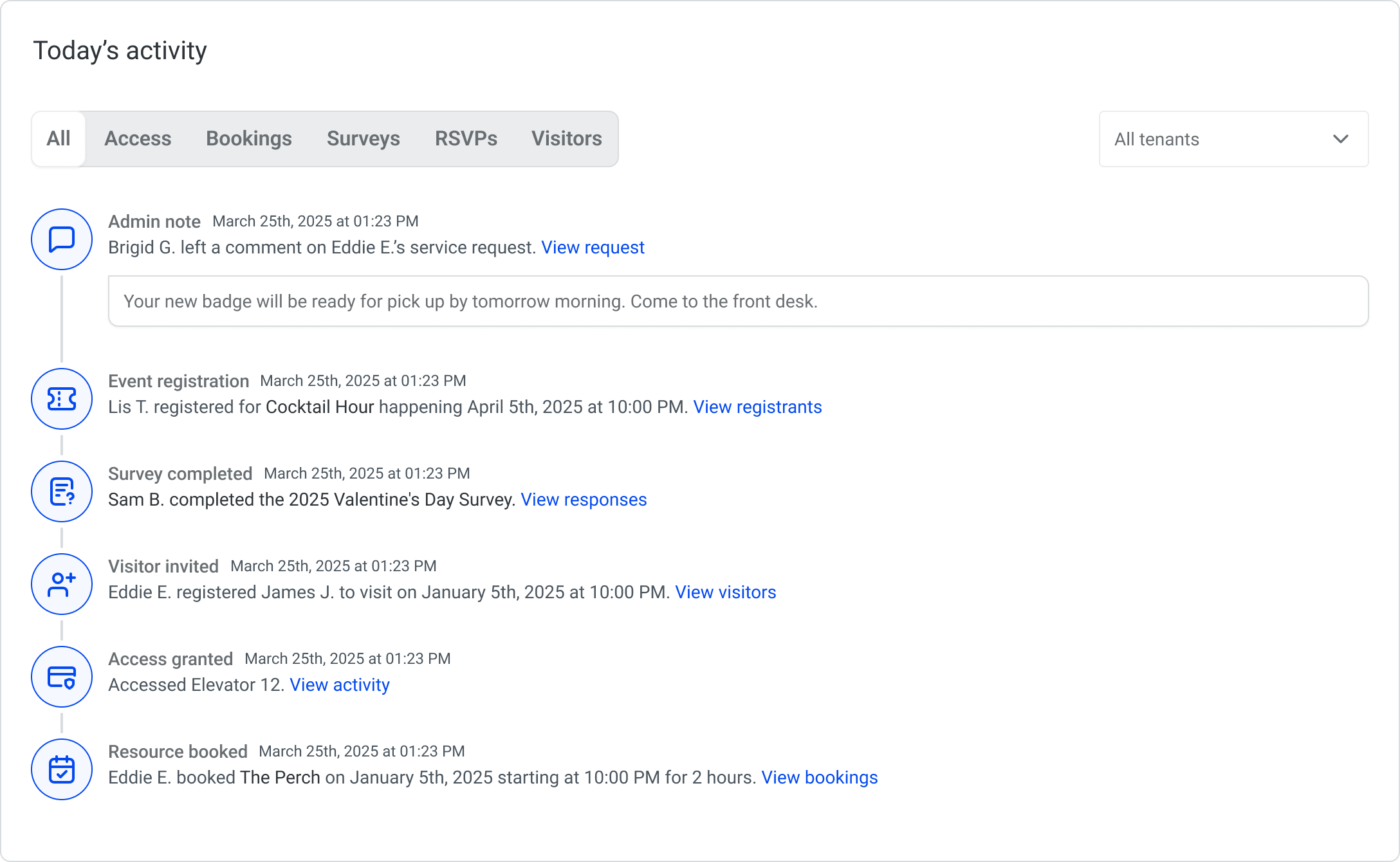Follow the View visitors link
This screenshot has width=1400, height=862.
pos(725,592)
